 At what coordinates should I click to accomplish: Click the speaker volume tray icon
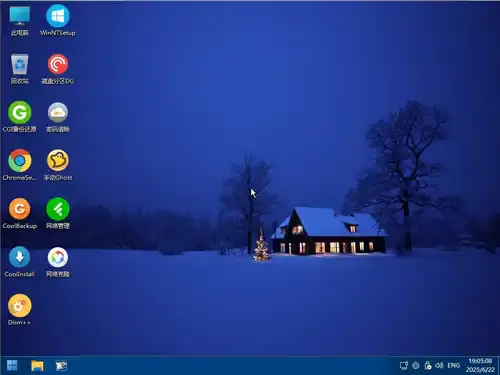[x=439, y=366]
